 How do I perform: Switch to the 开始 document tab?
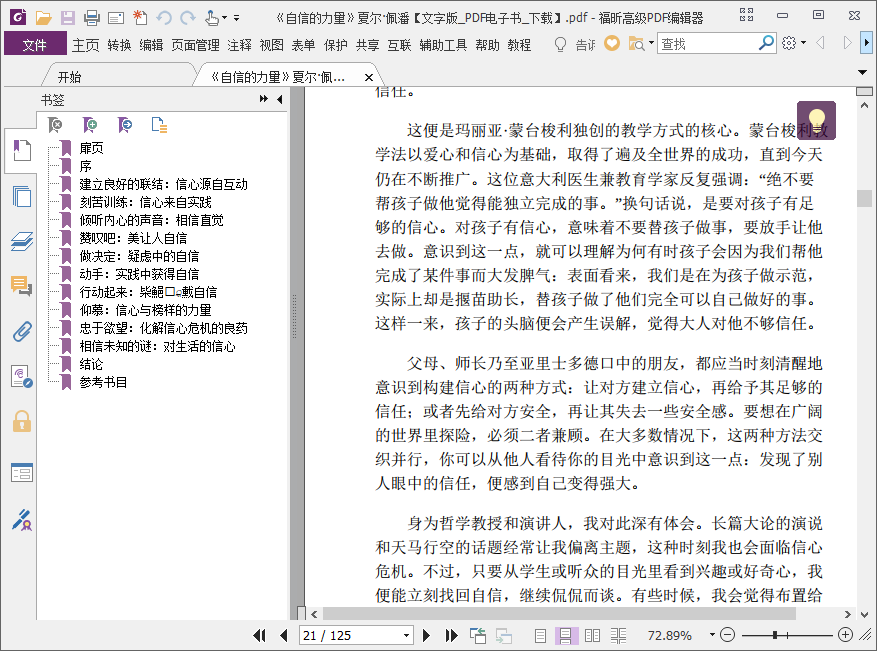pyautogui.click(x=69, y=77)
